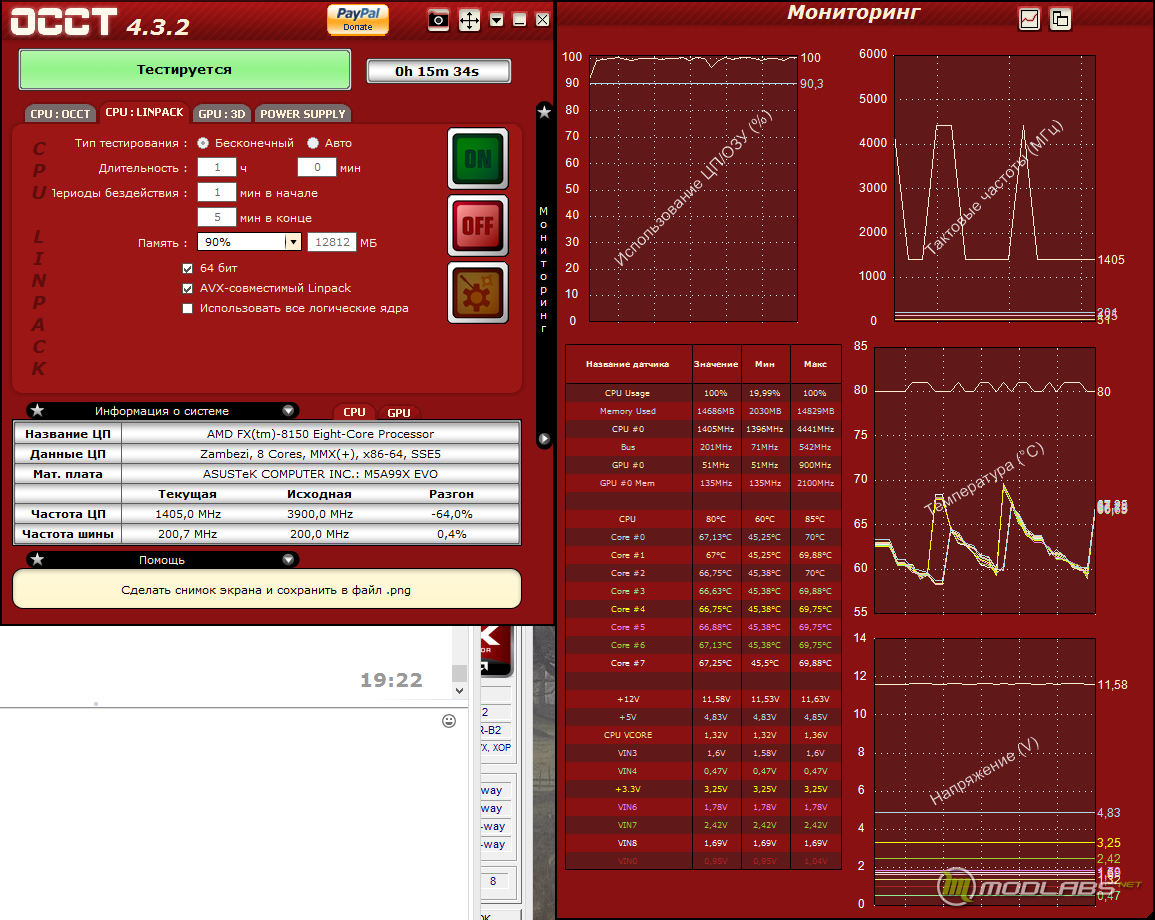The height and width of the screenshot is (920, 1155).
Task: Click the GPU #0 Mem sensor label
Action: pyautogui.click(x=628, y=483)
